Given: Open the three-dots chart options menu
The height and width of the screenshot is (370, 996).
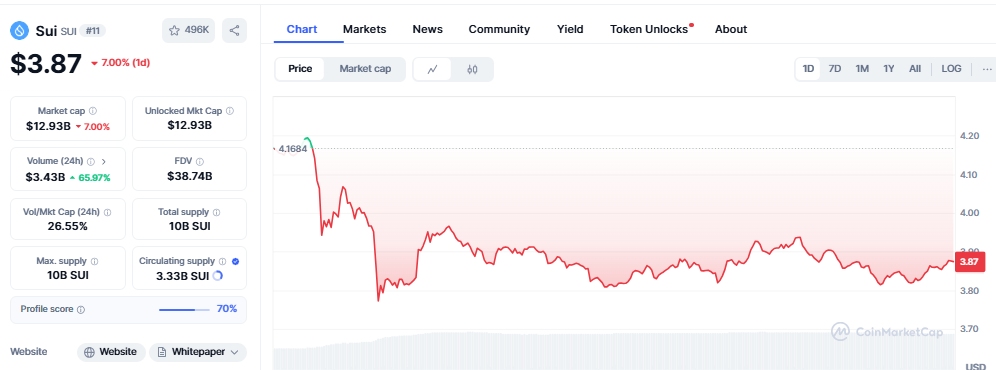Looking at the screenshot, I should 986,69.
